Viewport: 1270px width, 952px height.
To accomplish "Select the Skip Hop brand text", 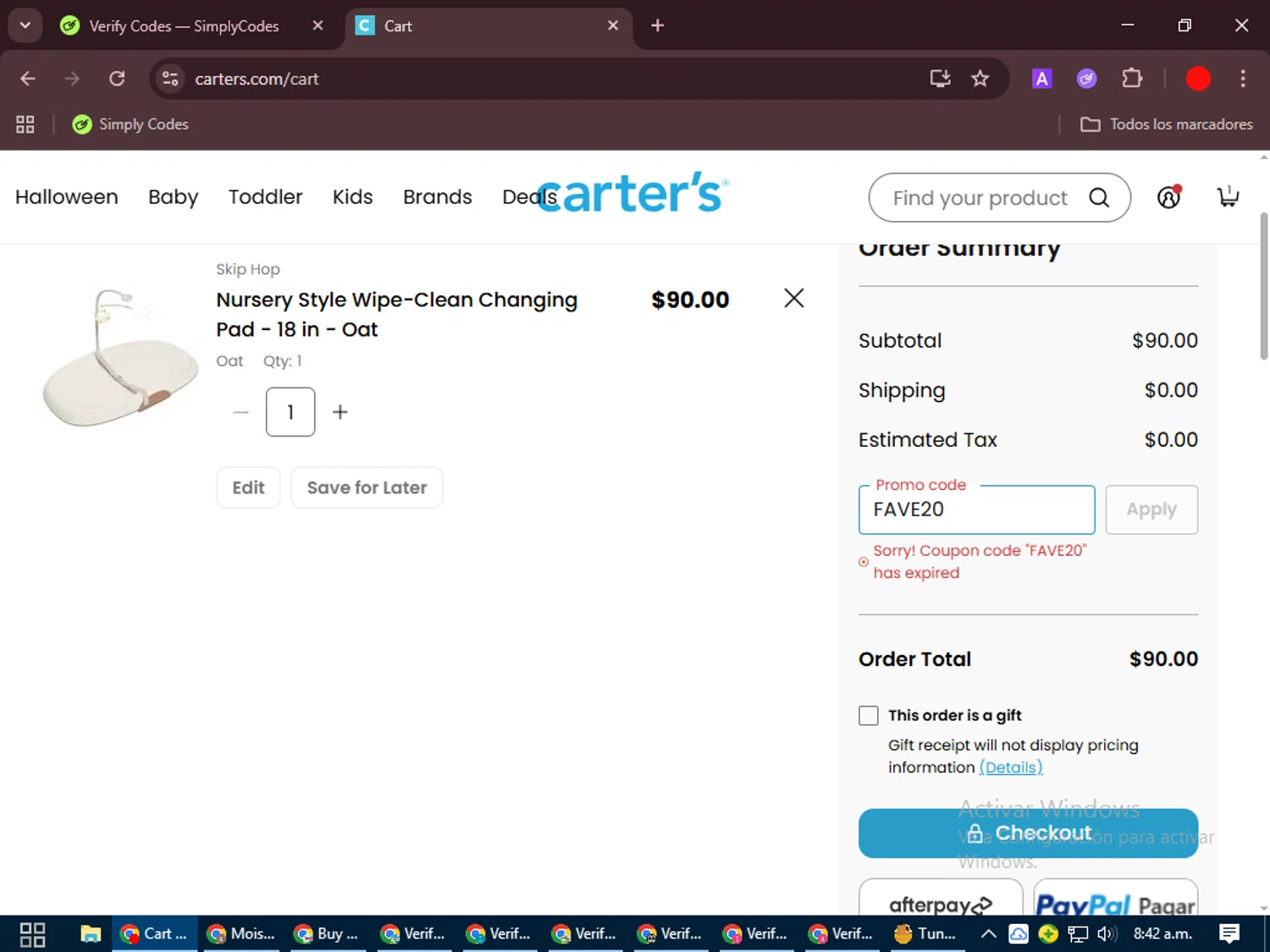I will (x=248, y=269).
